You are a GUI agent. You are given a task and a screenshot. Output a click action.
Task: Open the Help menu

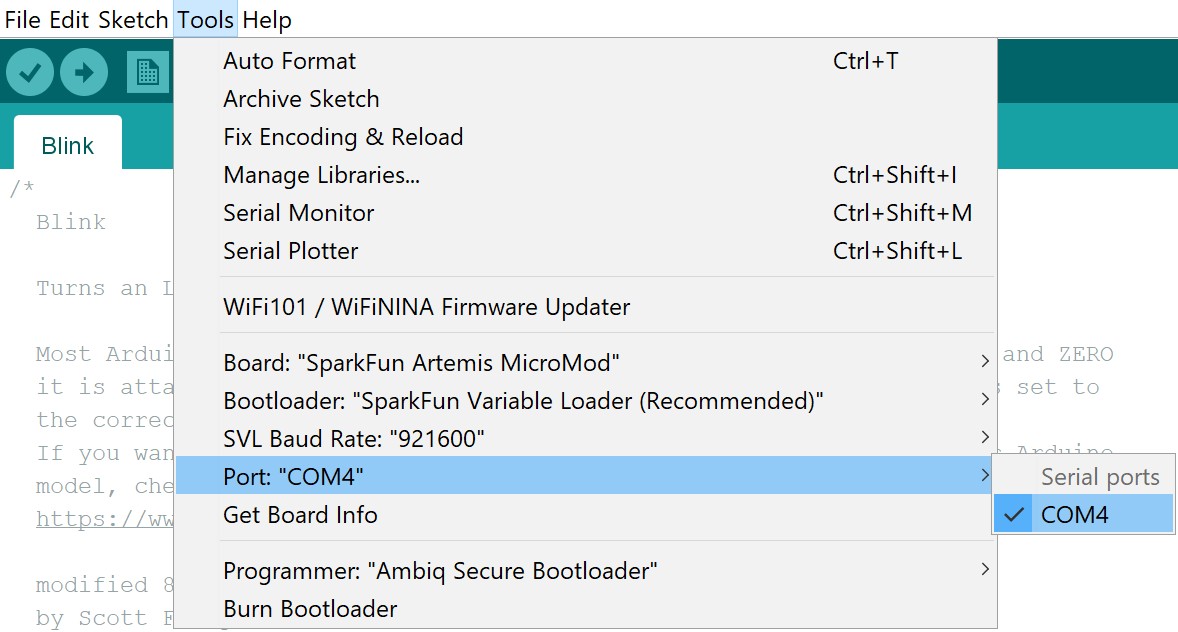click(267, 20)
